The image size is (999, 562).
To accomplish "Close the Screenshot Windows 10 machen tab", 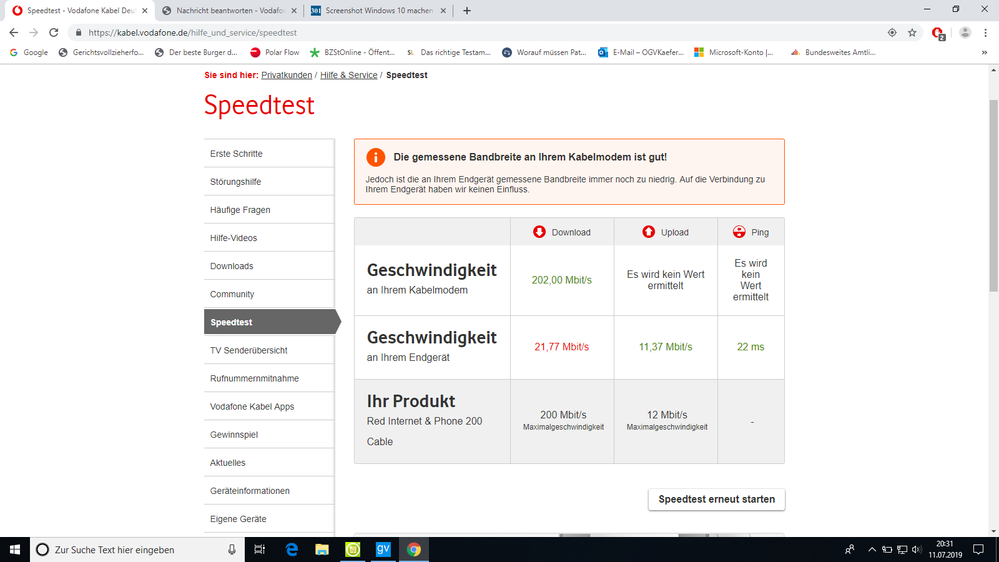I will point(443,10).
